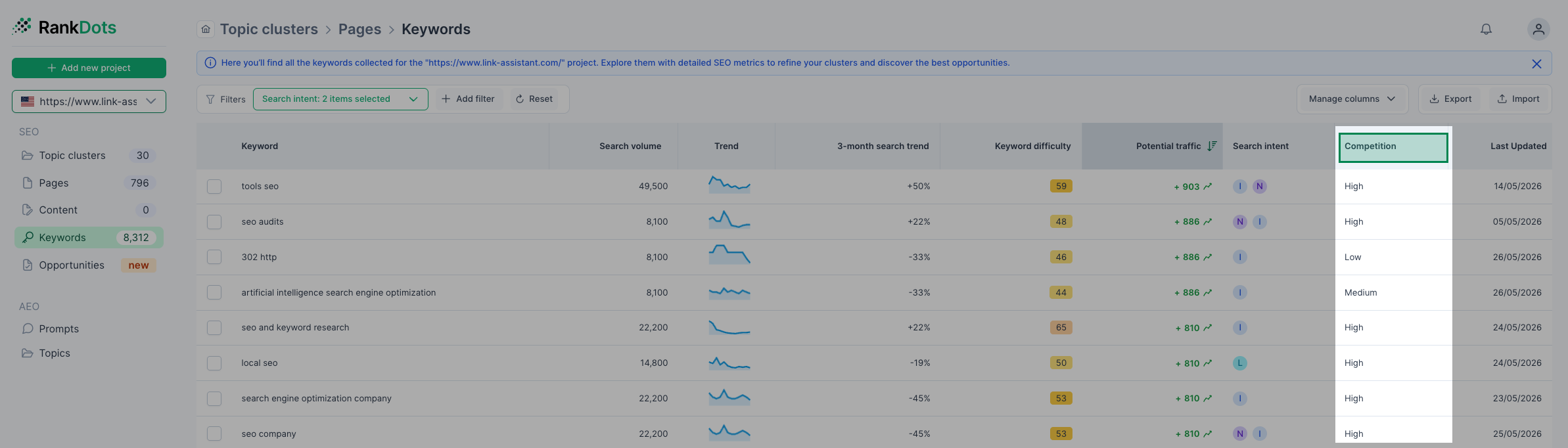Export the keywords list
This screenshot has width=1568, height=448.
click(1450, 99)
